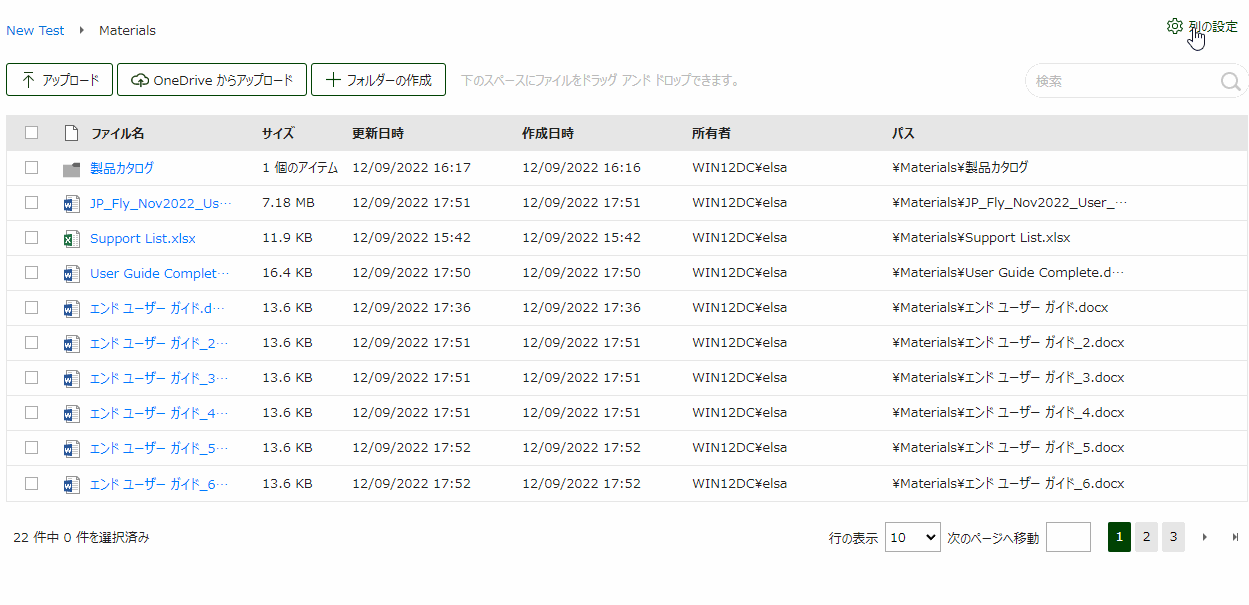Click the search magnifier icon
Viewport: 1249px width, 605px height.
[x=1230, y=81]
